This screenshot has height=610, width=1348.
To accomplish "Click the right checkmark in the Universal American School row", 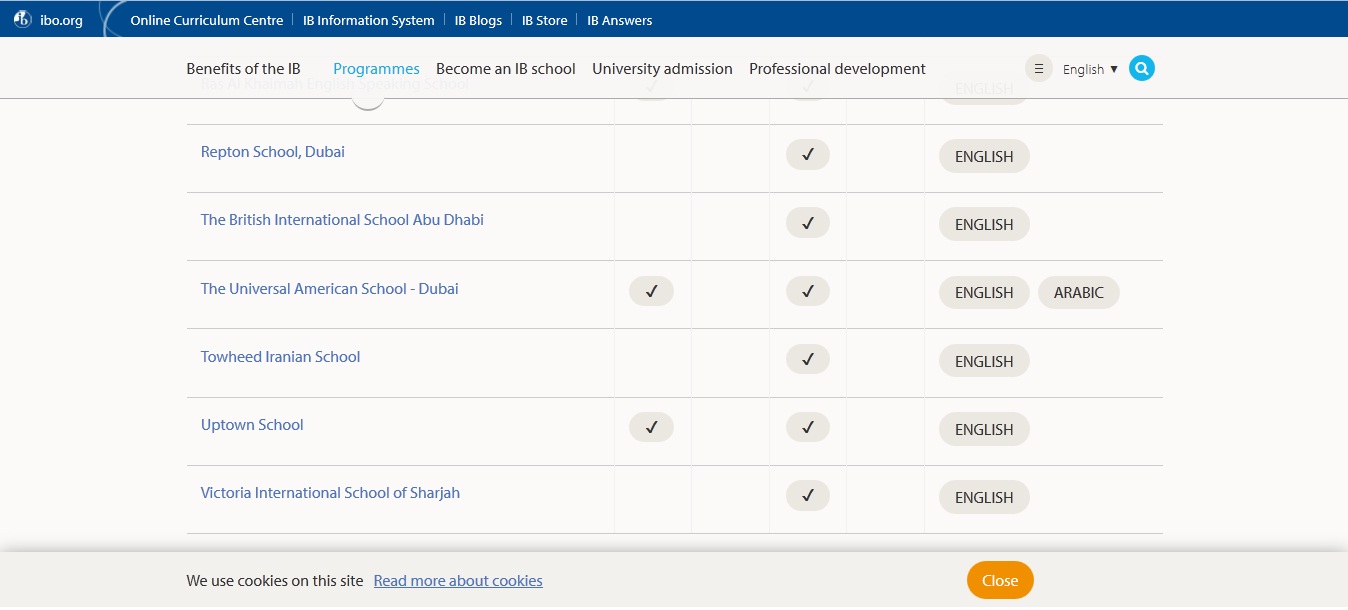I will click(x=808, y=291).
